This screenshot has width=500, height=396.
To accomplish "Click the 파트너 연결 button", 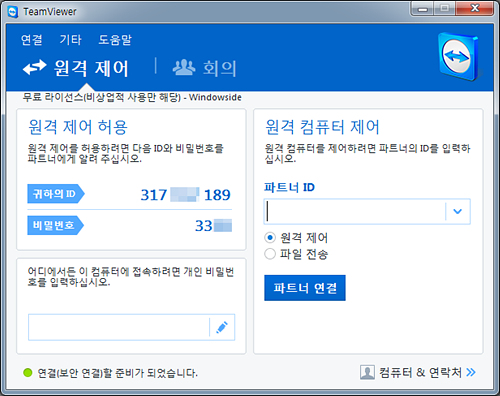I will (305, 288).
